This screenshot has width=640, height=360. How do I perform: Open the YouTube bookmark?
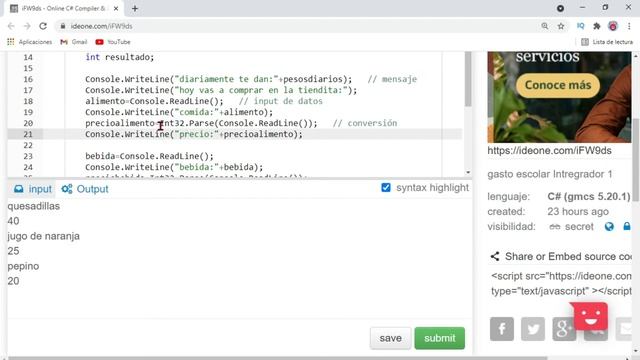pyautogui.click(x=113, y=42)
